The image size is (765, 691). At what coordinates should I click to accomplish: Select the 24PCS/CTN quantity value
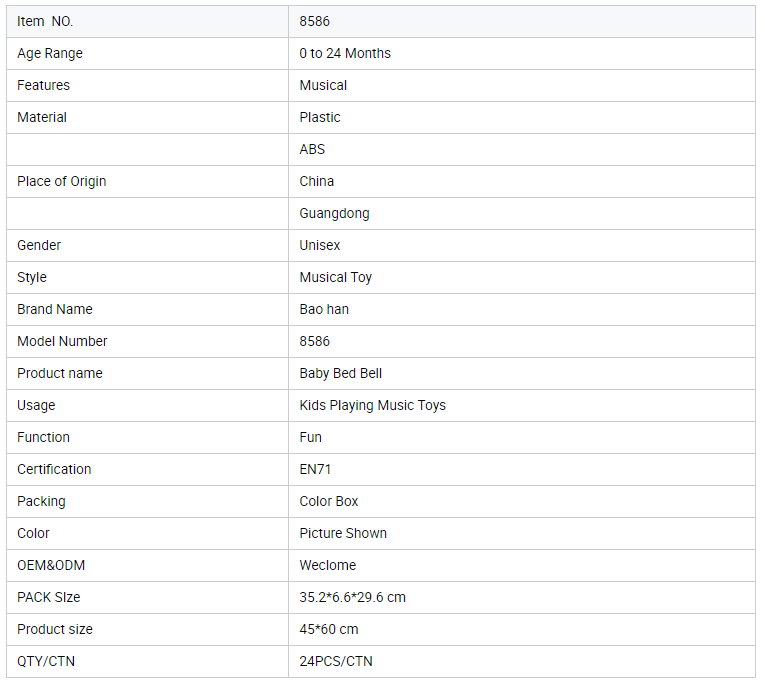point(336,661)
